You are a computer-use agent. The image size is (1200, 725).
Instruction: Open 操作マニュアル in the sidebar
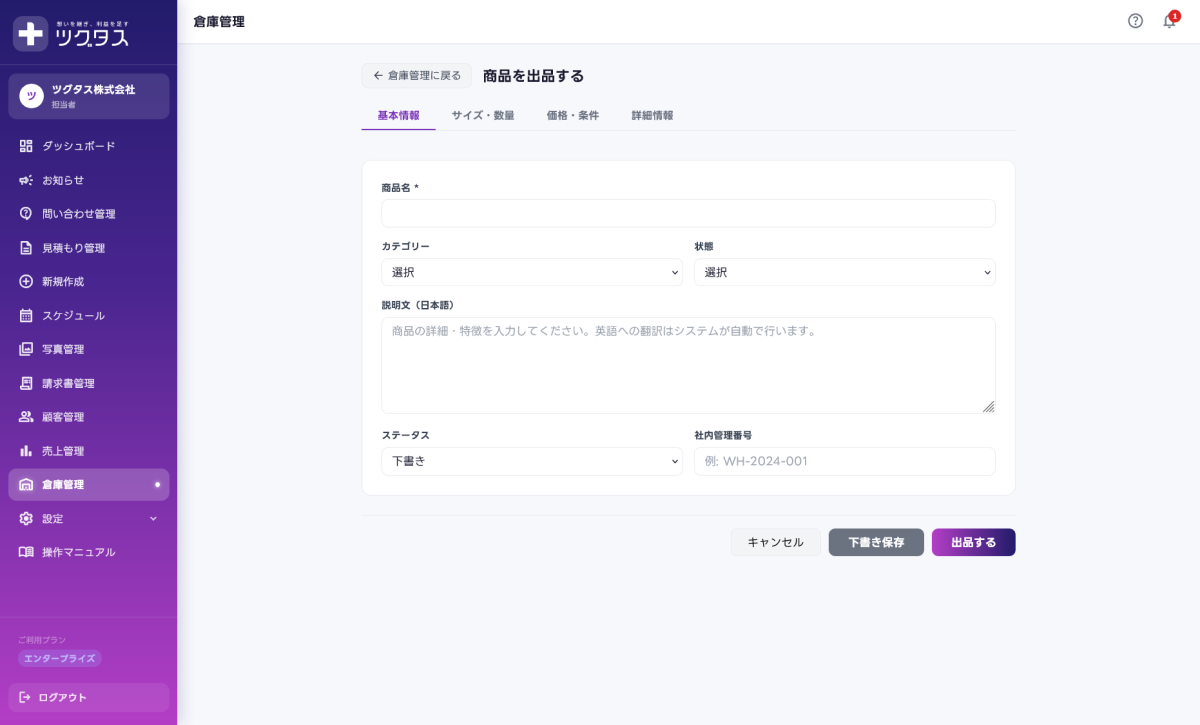click(89, 552)
